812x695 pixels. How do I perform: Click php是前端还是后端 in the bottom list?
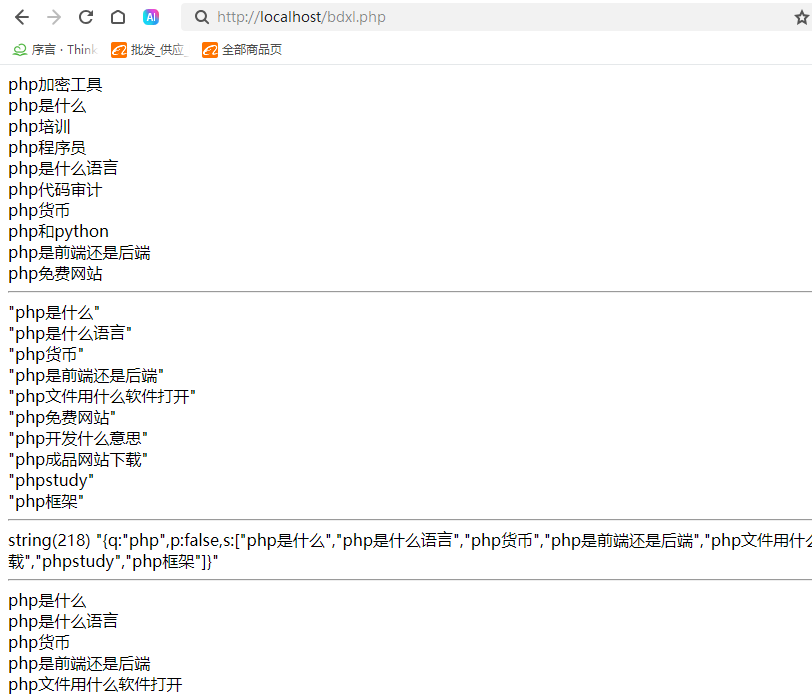(x=79, y=664)
